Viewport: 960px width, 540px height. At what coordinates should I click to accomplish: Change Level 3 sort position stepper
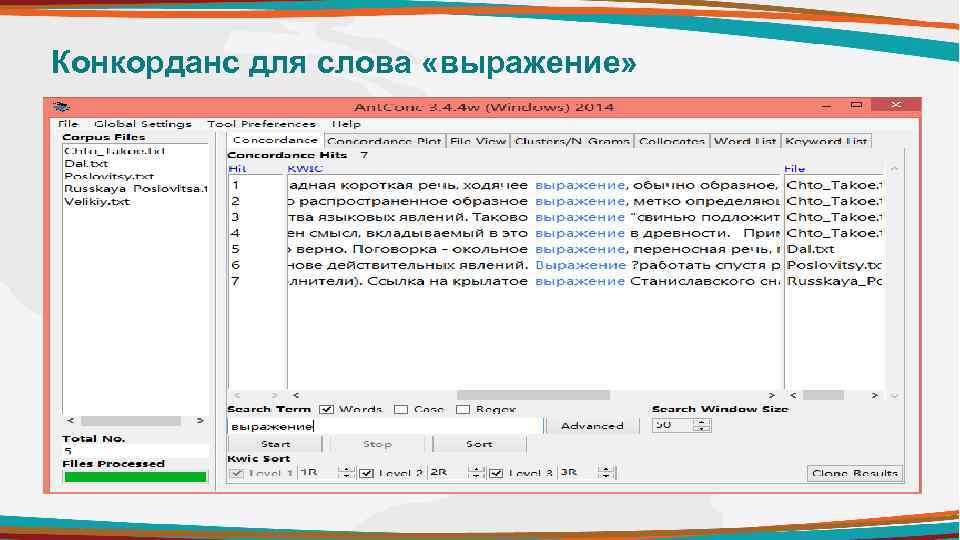606,473
